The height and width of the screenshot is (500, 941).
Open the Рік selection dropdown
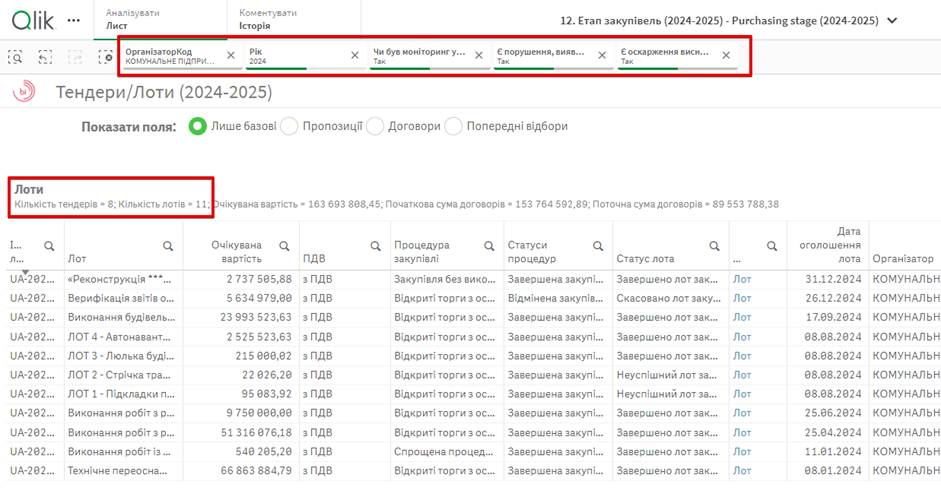295,56
